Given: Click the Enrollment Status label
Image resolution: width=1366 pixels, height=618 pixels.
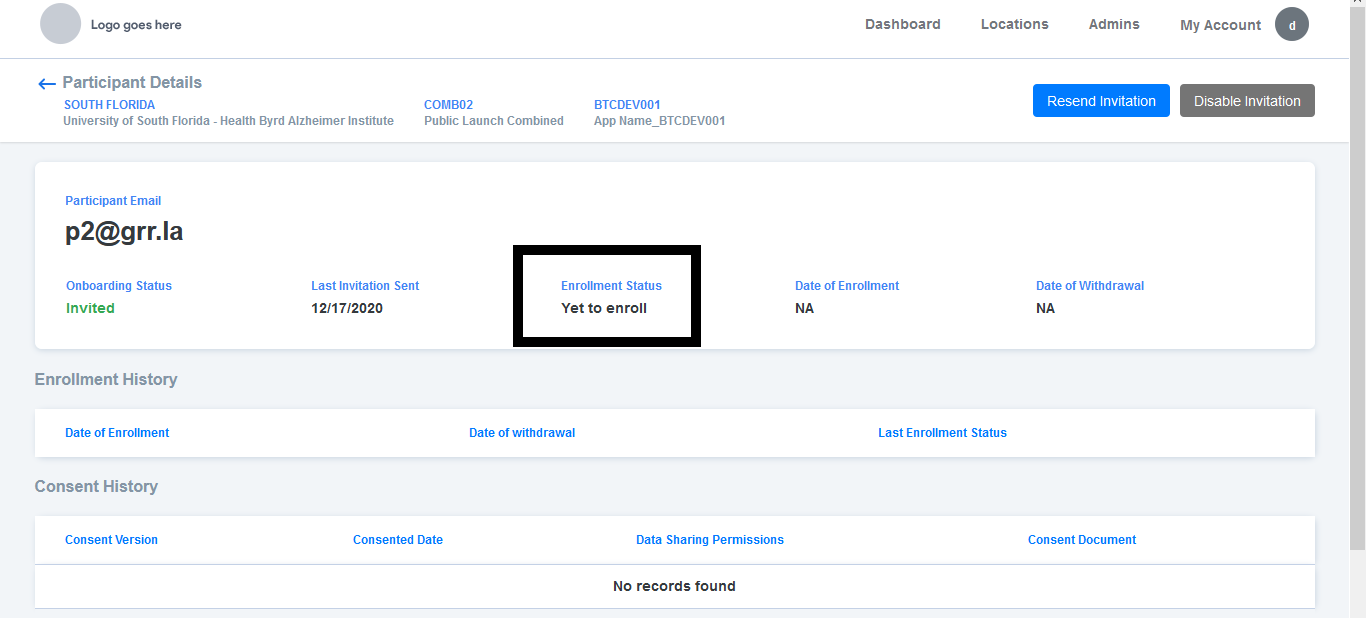Looking at the screenshot, I should (611, 286).
